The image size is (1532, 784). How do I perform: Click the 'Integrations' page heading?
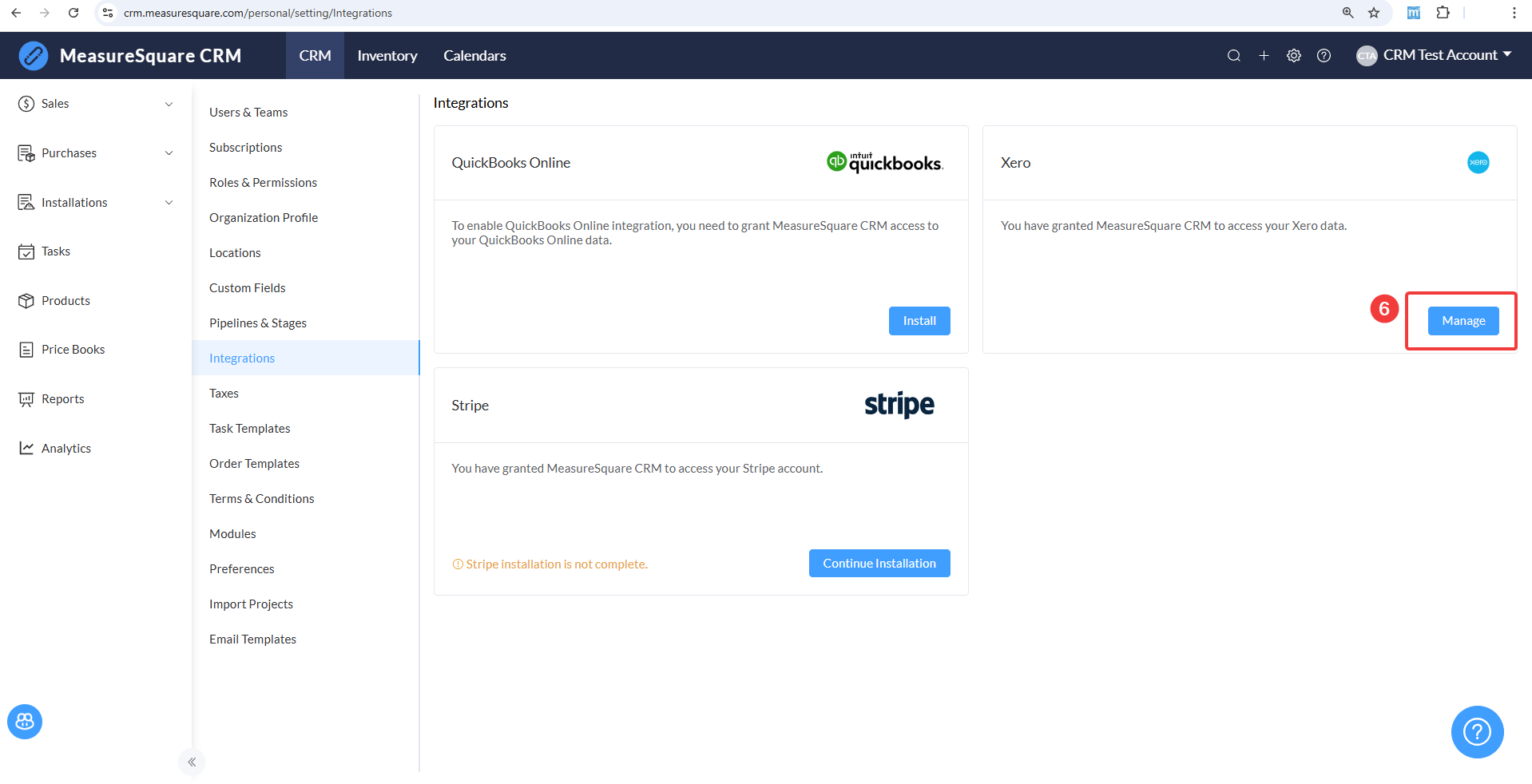(x=470, y=103)
